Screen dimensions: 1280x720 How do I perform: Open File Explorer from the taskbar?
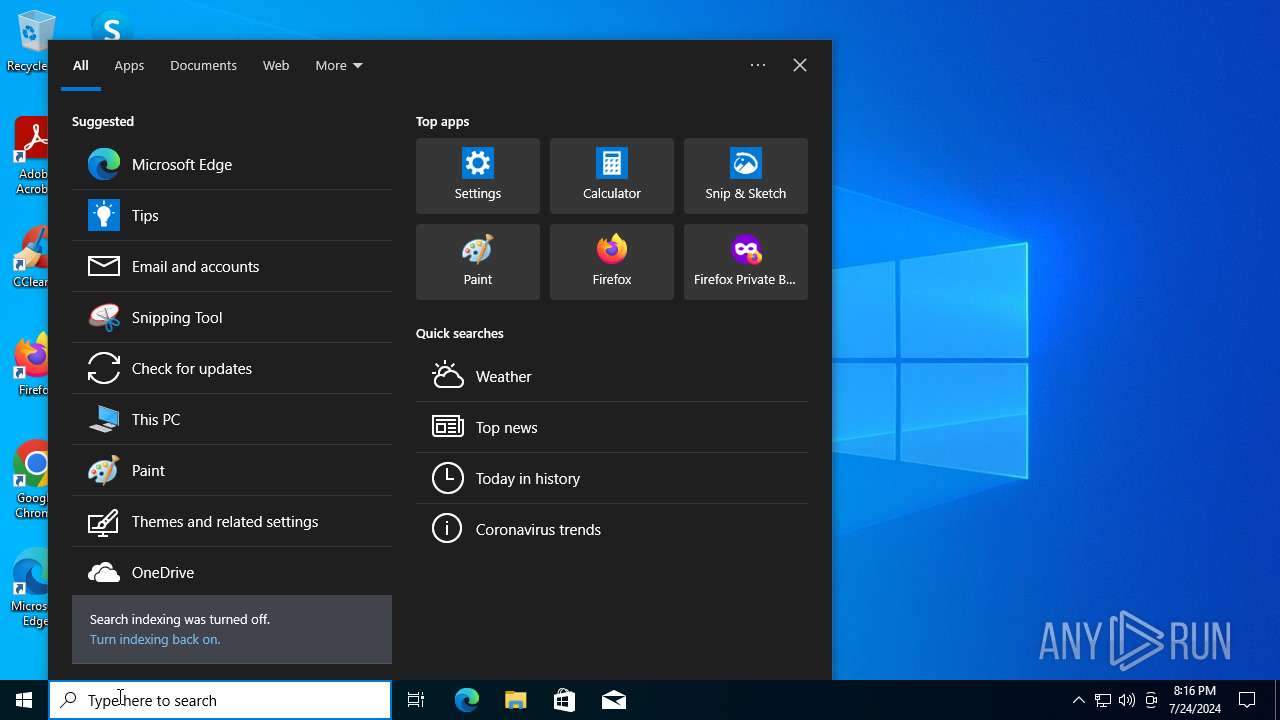pos(516,700)
